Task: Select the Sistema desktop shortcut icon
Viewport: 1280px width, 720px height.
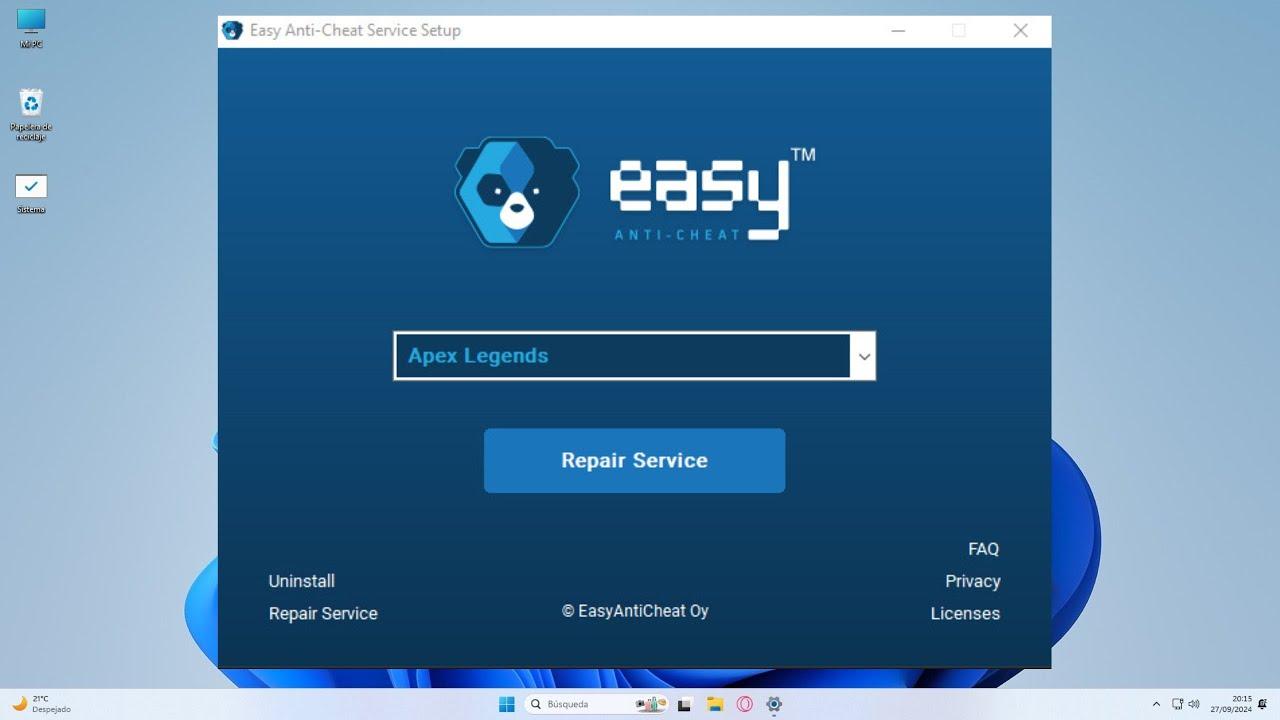Action: (31, 194)
